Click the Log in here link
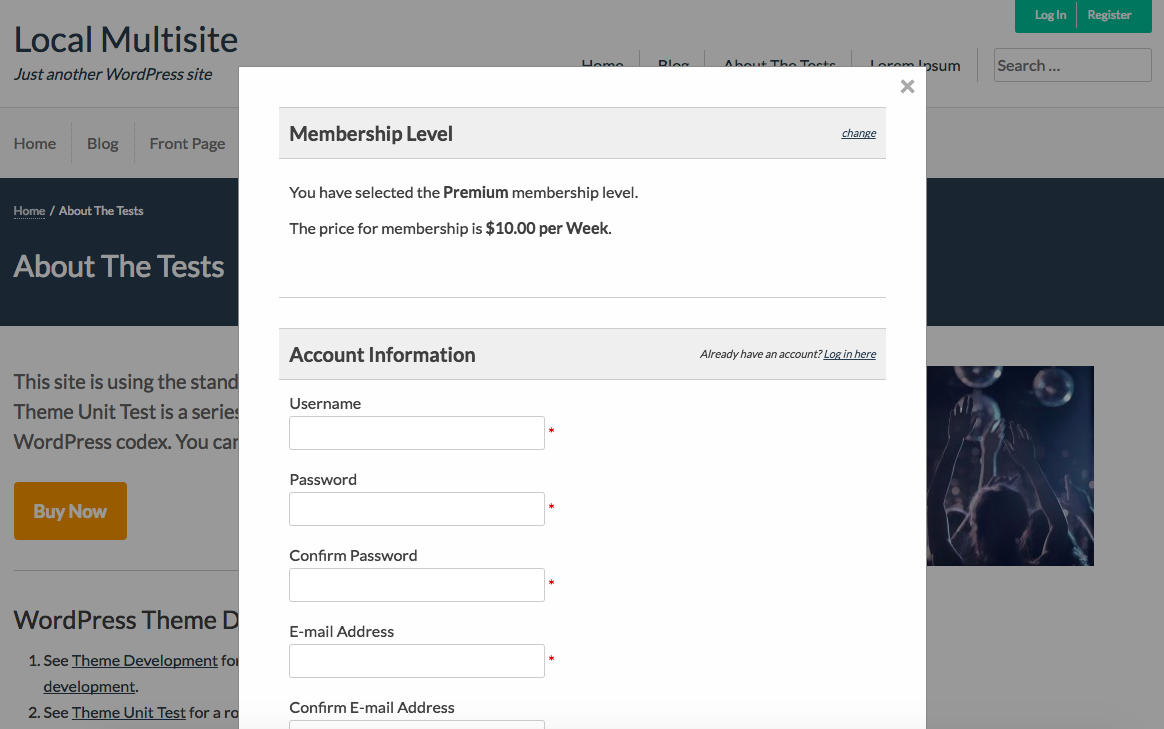Screen dimensions: 1164x729 (x=849, y=353)
